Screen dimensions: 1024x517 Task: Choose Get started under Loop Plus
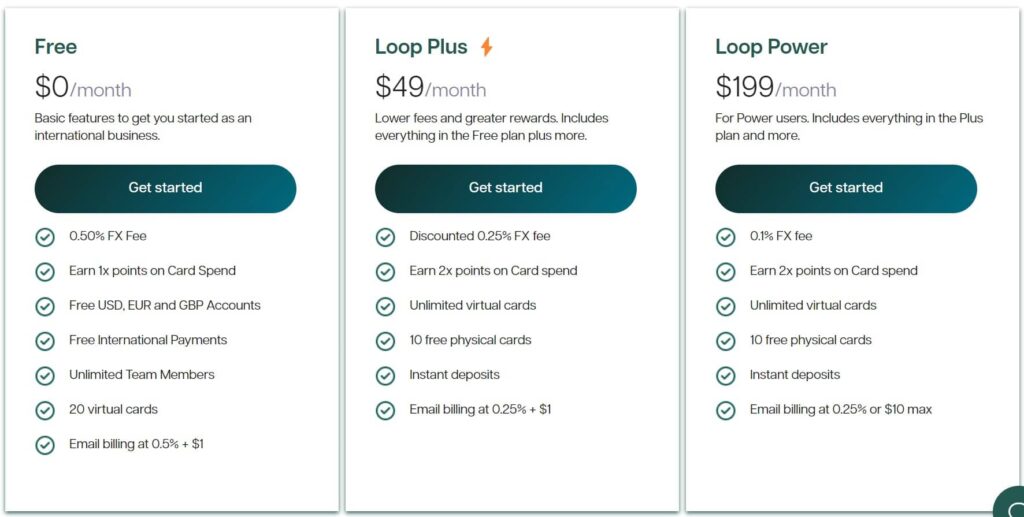coord(505,188)
